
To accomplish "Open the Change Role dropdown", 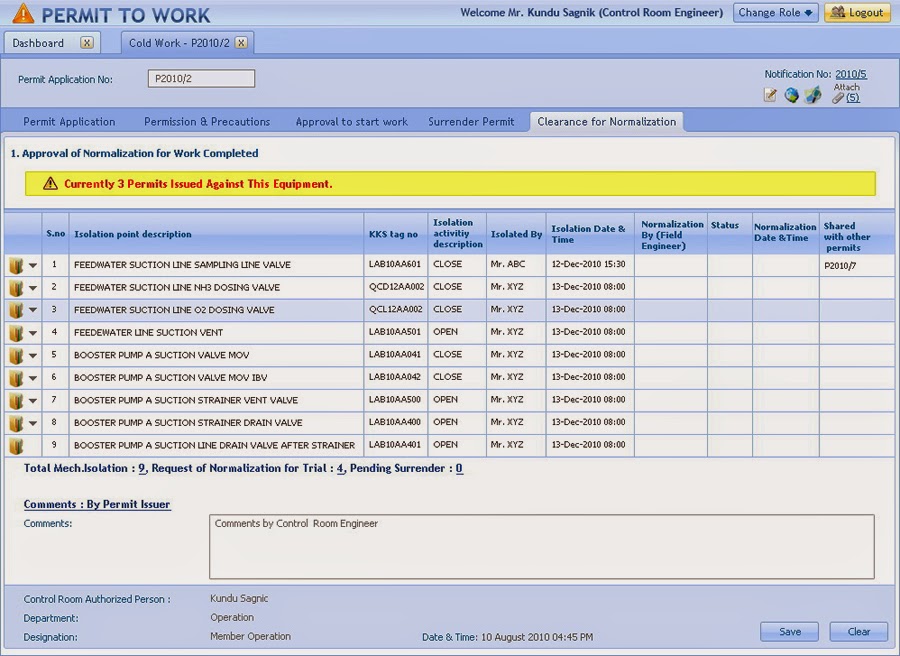I will pos(775,12).
